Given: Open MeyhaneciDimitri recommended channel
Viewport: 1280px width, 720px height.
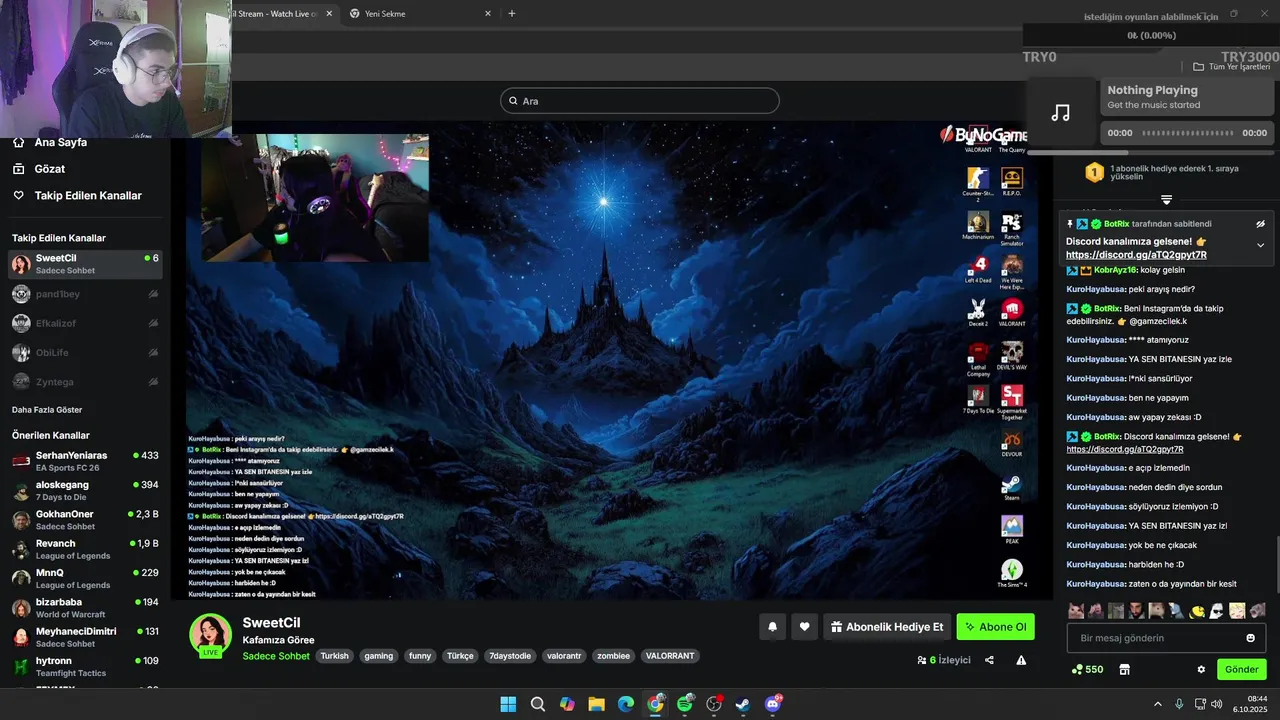Looking at the screenshot, I should [x=85, y=637].
